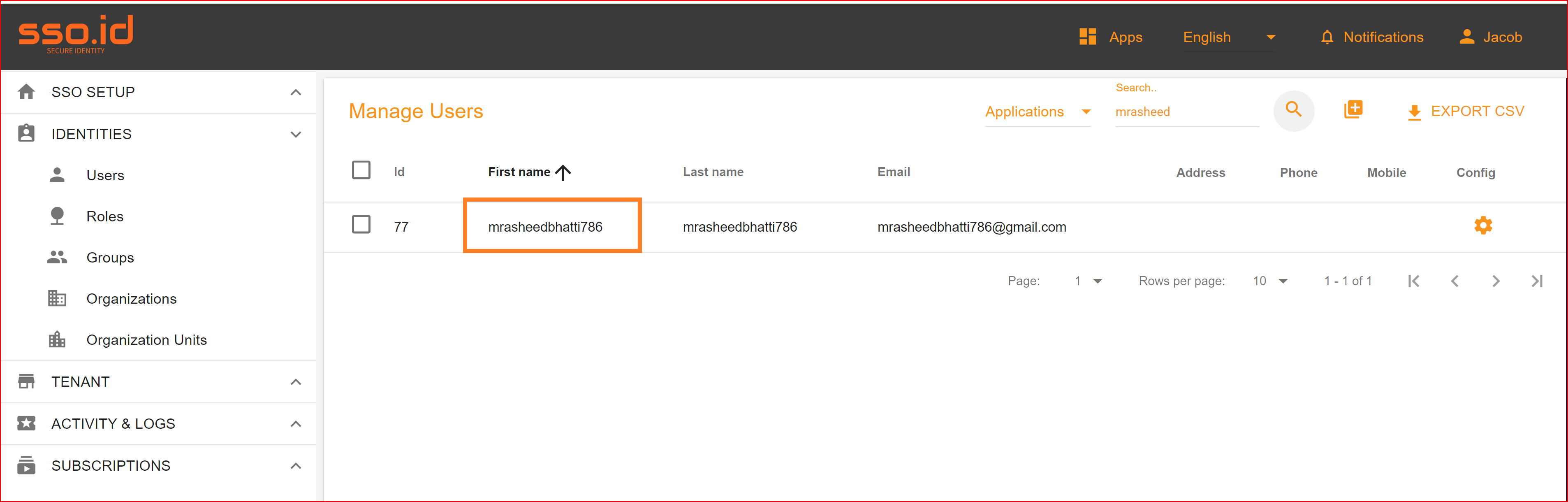This screenshot has height=502, width=1568.
Task: Open the Applications filter dropdown
Action: (x=1037, y=112)
